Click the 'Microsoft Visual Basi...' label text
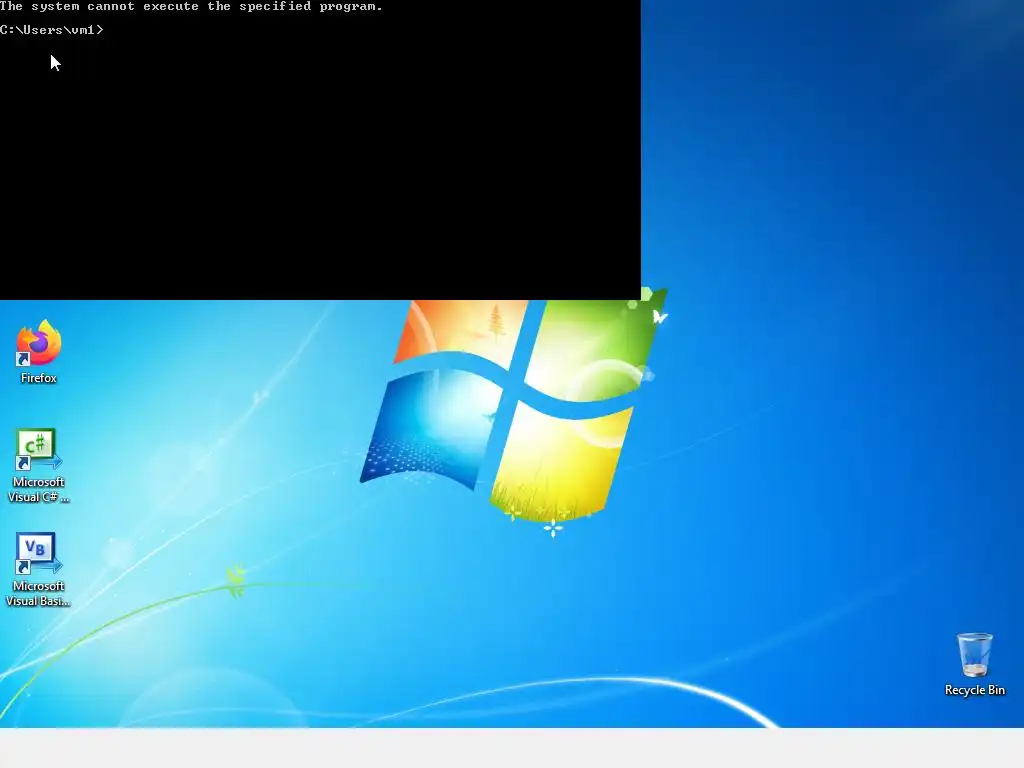This screenshot has width=1024, height=768. pyautogui.click(x=39, y=594)
